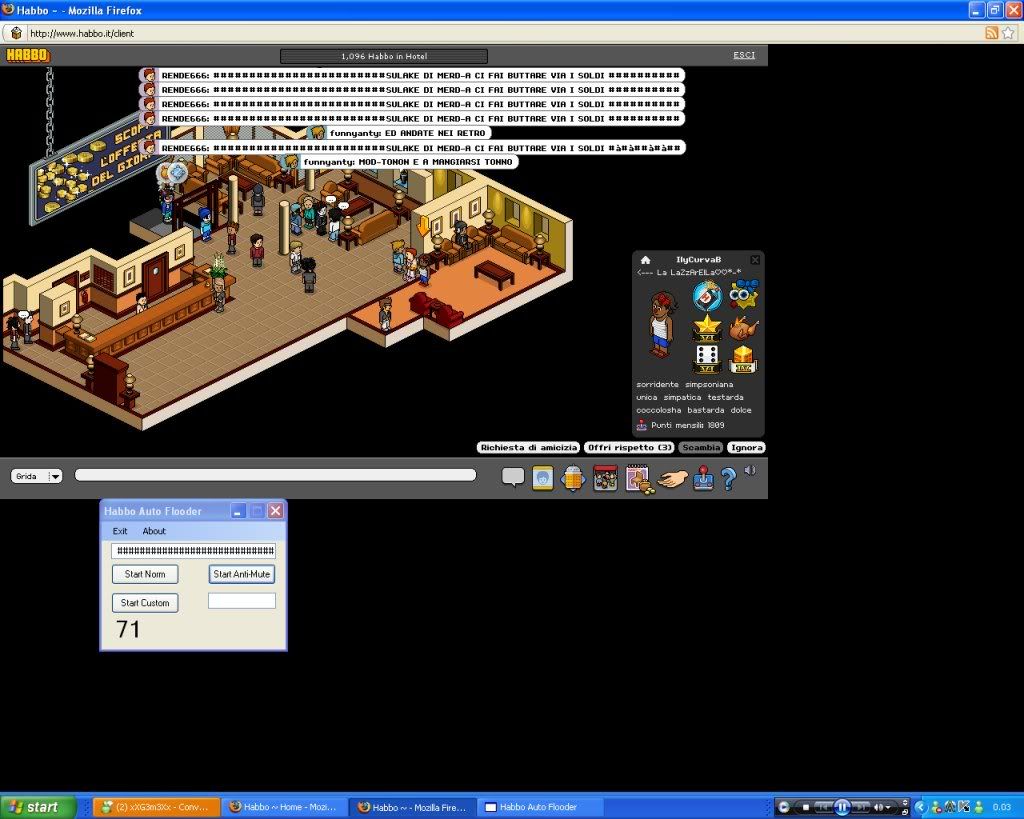The width and height of the screenshot is (1024, 819).
Task: Click the Punti mensili joystick icon
Action: pos(642,425)
